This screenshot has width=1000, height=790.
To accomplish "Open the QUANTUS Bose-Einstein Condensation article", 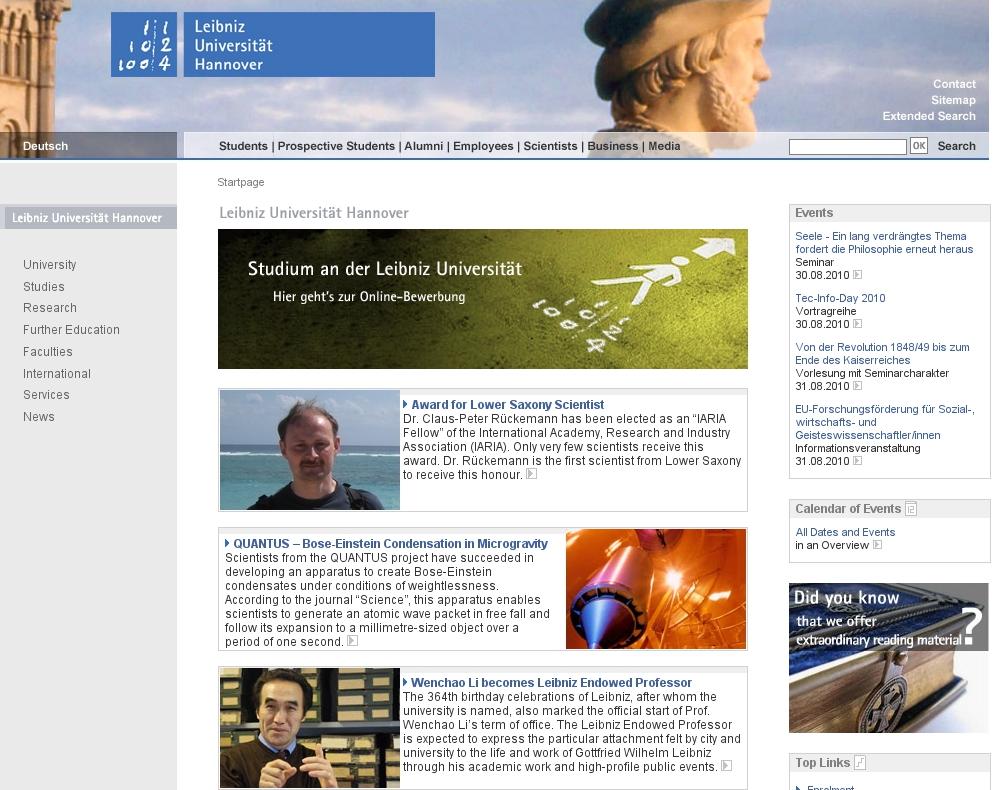I will point(390,543).
